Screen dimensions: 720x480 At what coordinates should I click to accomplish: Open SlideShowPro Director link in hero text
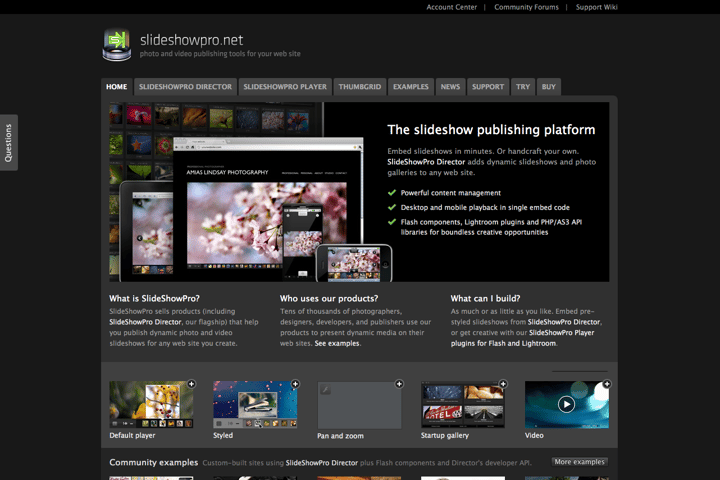426,162
